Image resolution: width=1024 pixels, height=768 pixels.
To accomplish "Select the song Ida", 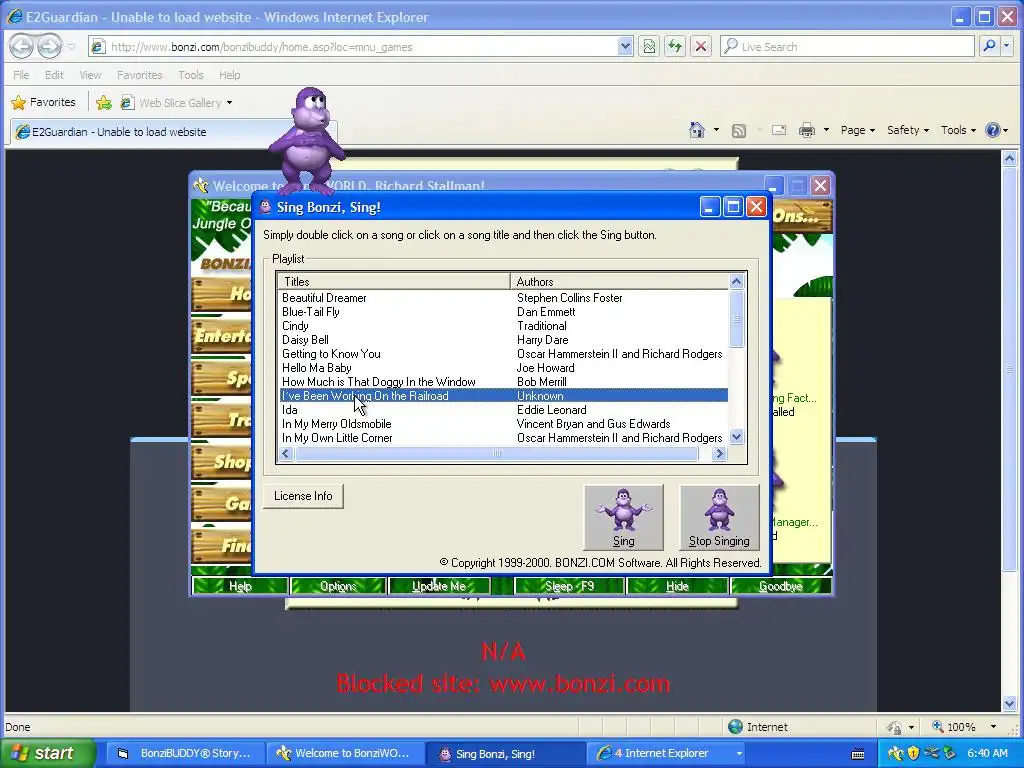I will point(503,410).
